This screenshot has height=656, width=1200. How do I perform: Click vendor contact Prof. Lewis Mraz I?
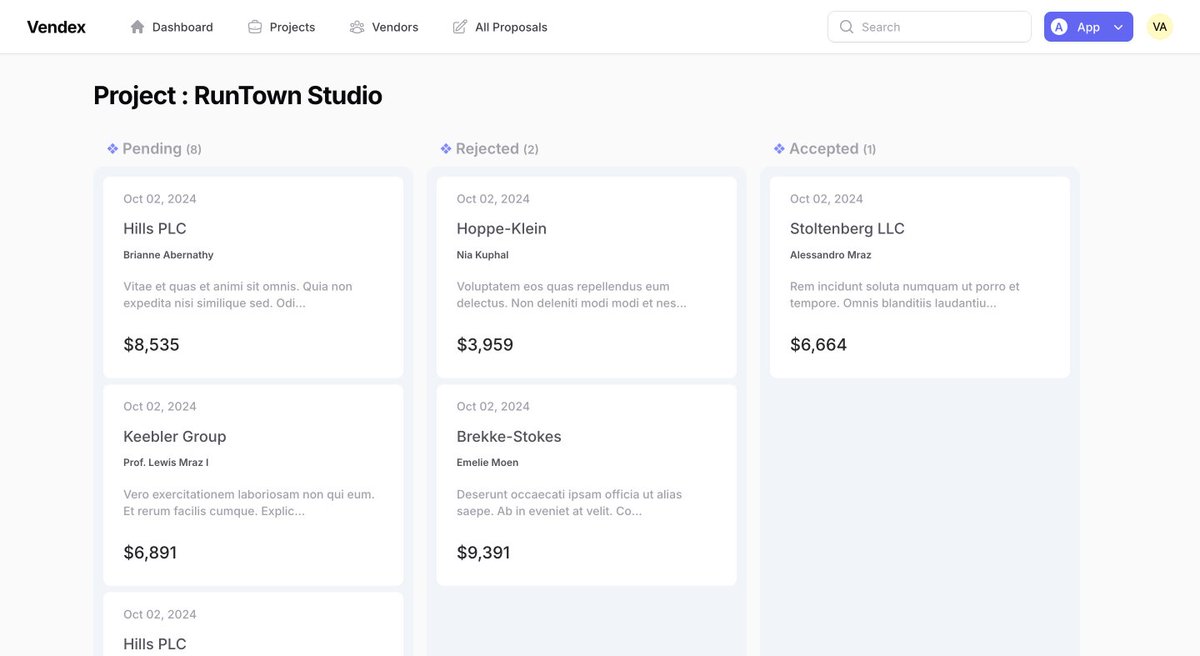tap(166, 463)
